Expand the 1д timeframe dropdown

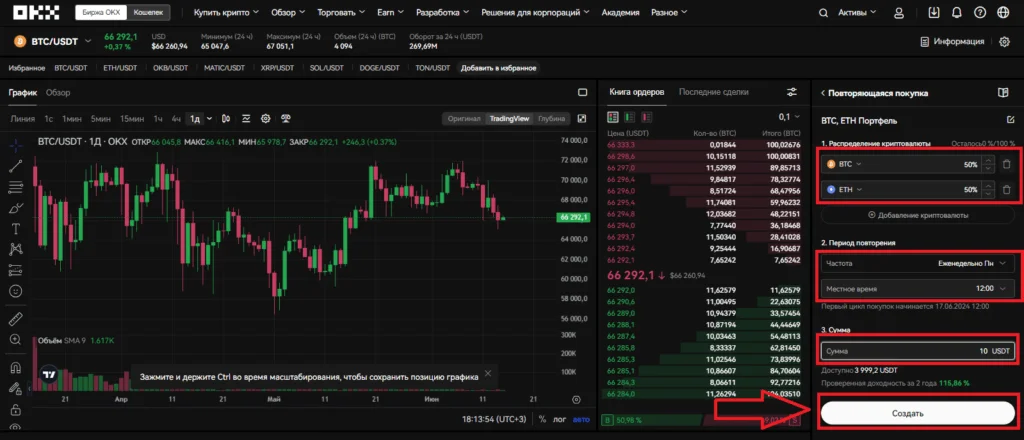209,119
